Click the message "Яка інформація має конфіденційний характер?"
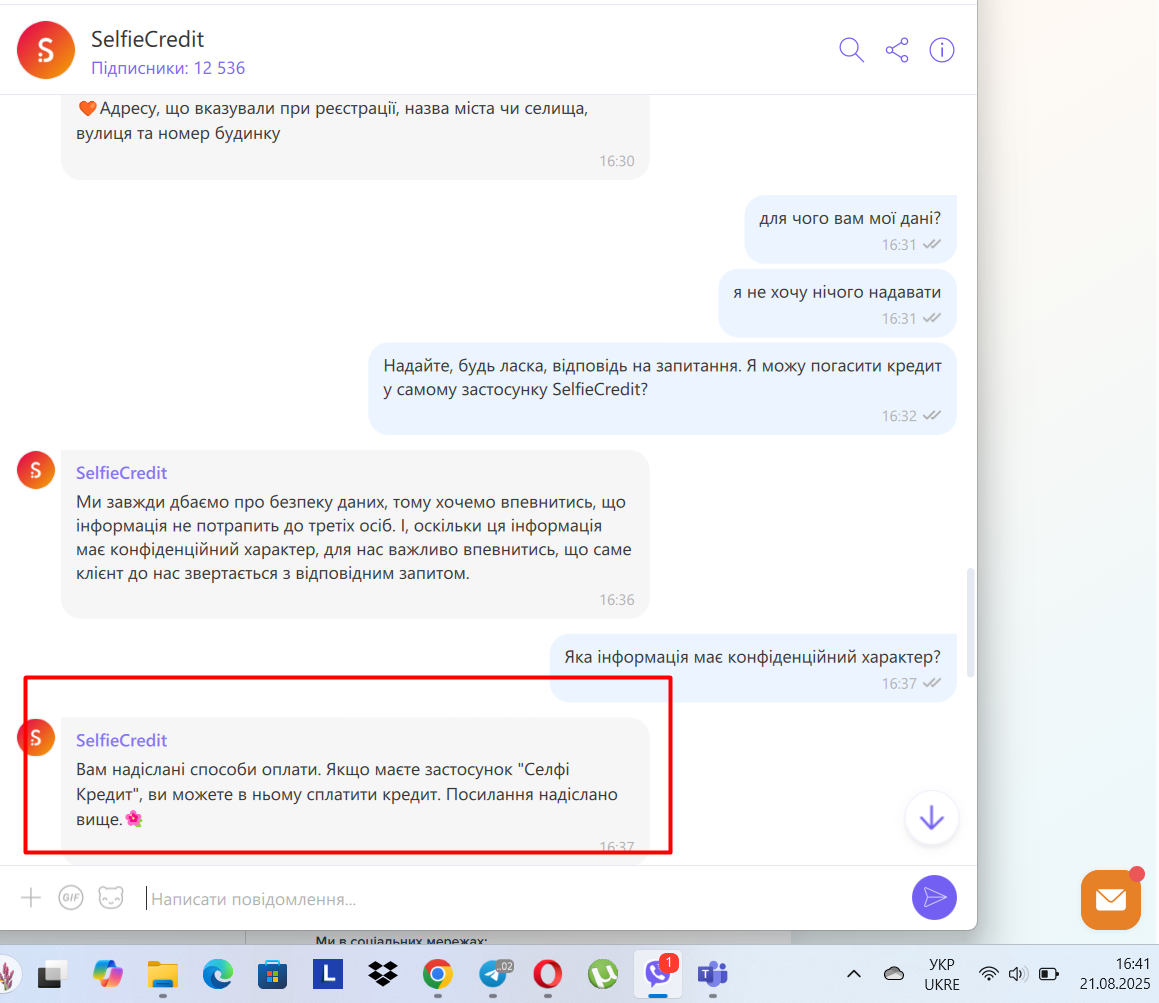The height and width of the screenshot is (1003, 1159). tap(752, 668)
